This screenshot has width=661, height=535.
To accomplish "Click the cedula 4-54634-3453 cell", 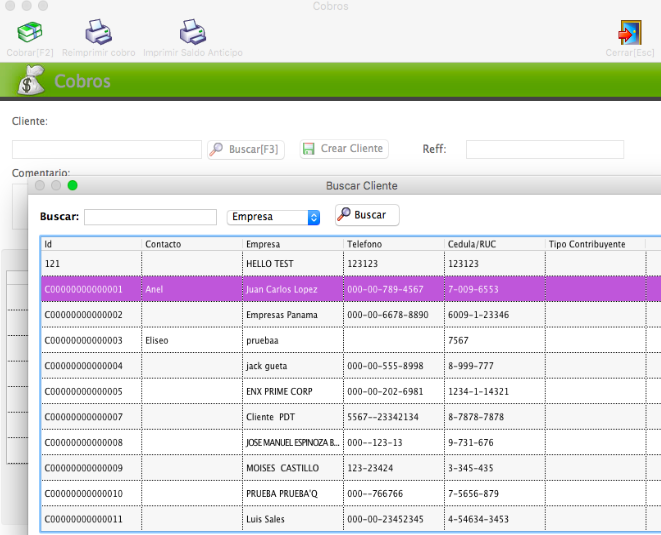I will point(494,519).
